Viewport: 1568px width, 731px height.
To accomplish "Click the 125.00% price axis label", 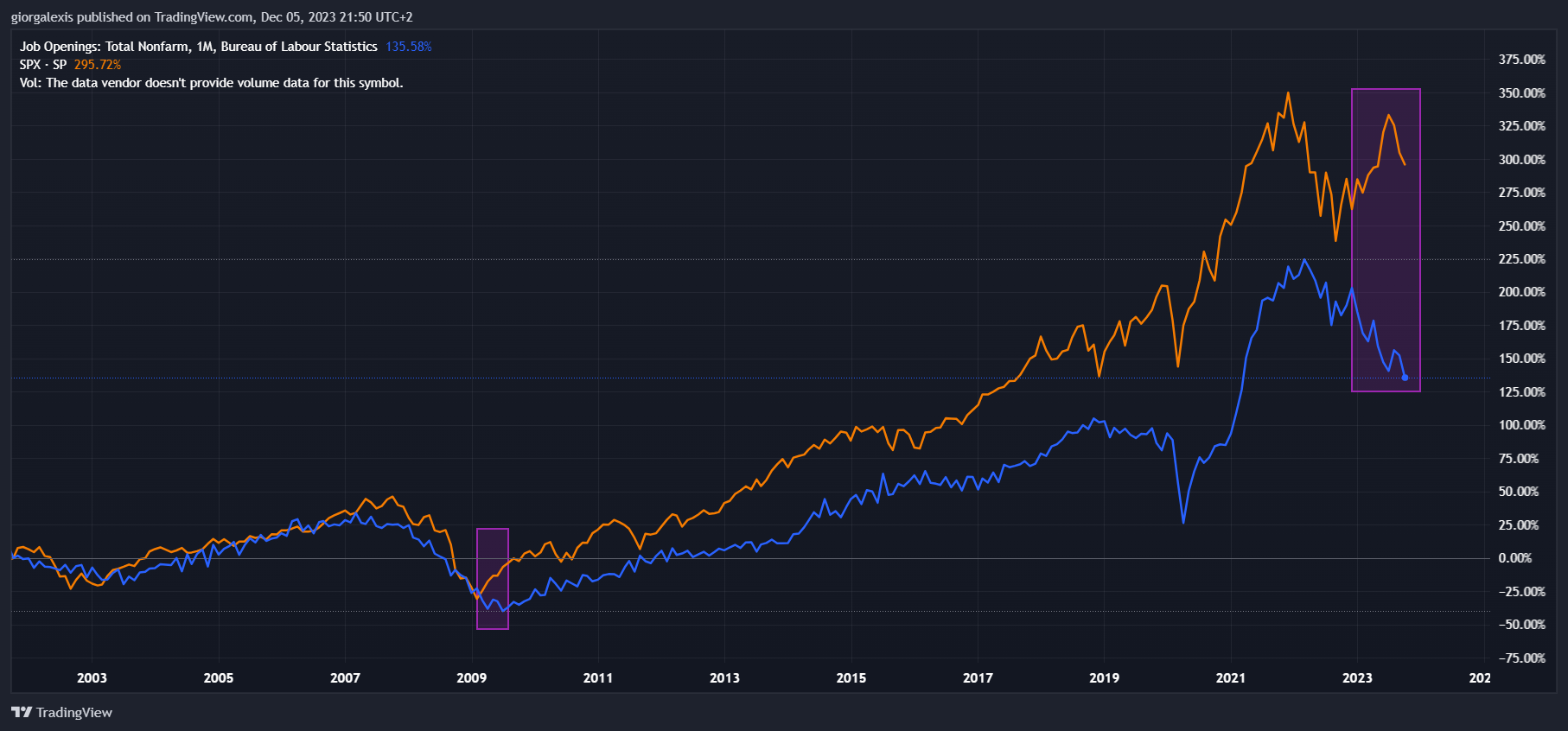I will pyautogui.click(x=1521, y=392).
